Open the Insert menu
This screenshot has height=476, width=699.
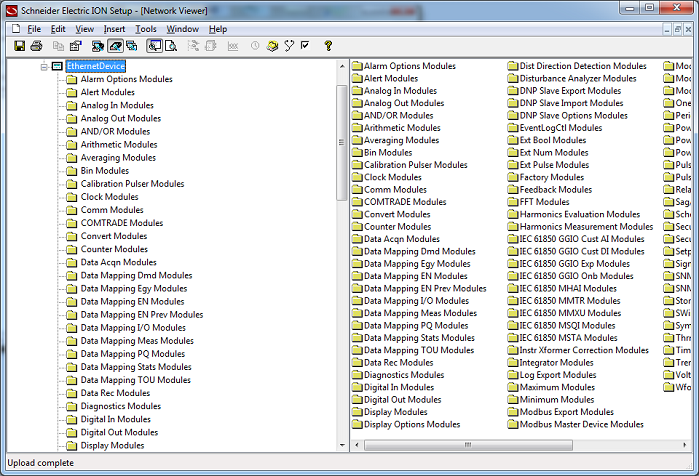tap(114, 29)
